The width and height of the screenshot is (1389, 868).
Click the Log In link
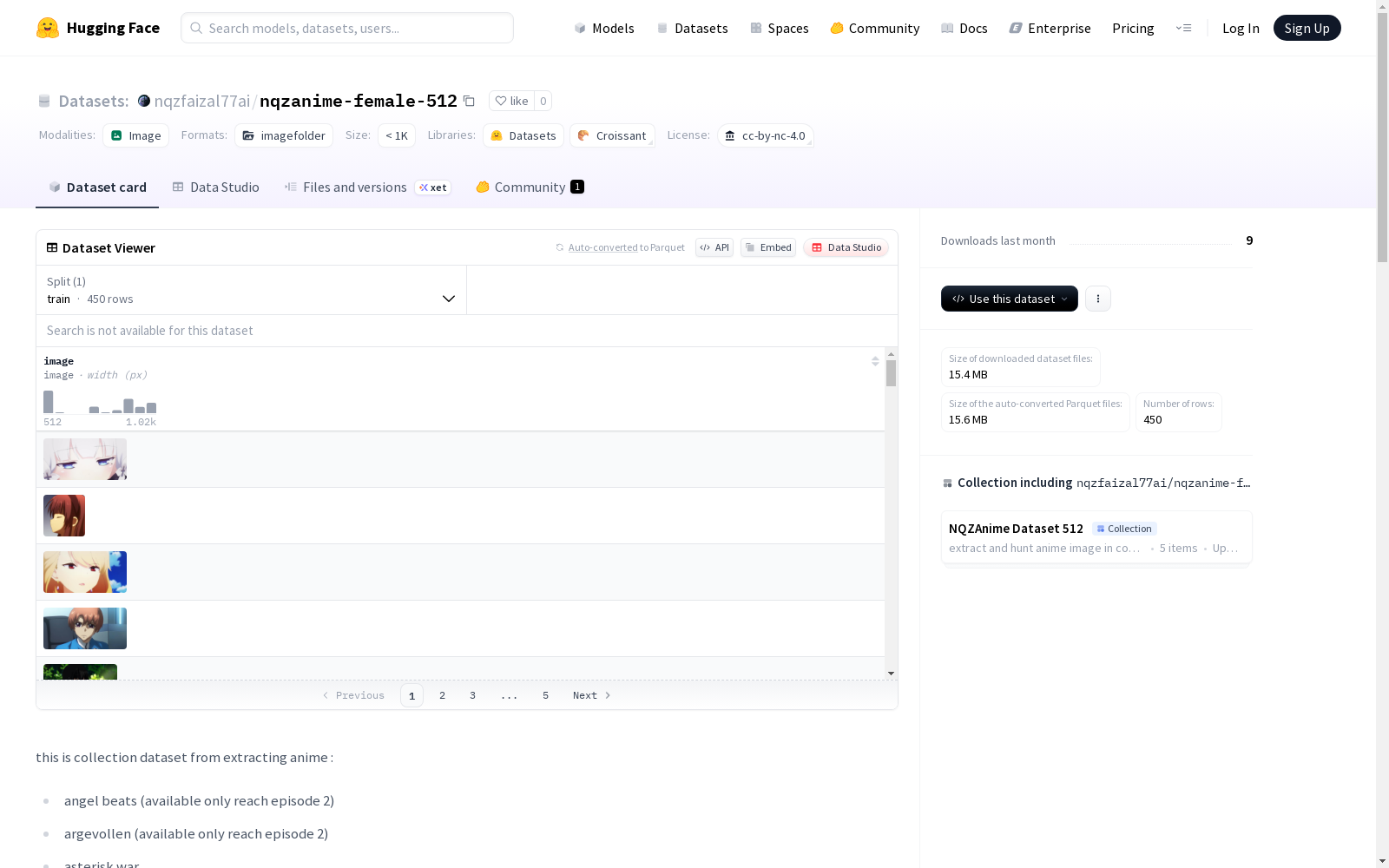1241,28
